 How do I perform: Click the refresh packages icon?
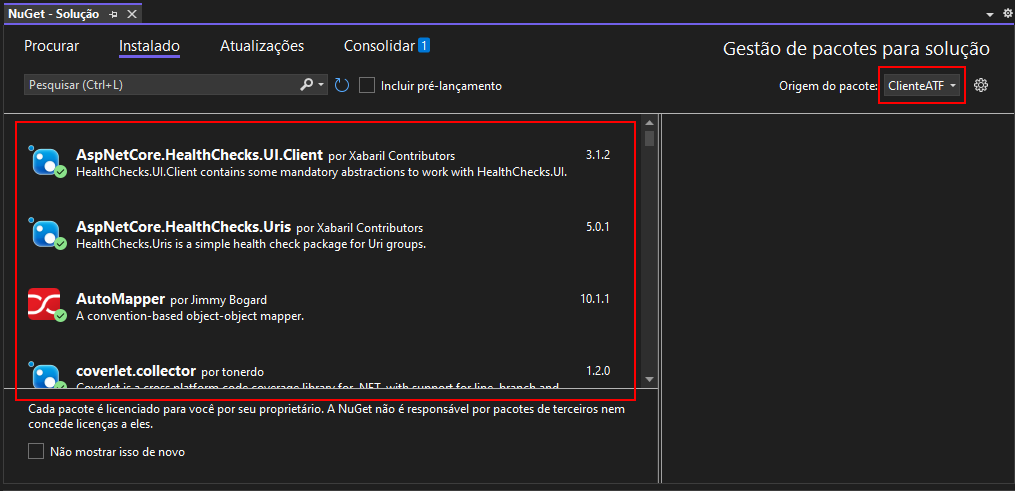pyautogui.click(x=342, y=85)
